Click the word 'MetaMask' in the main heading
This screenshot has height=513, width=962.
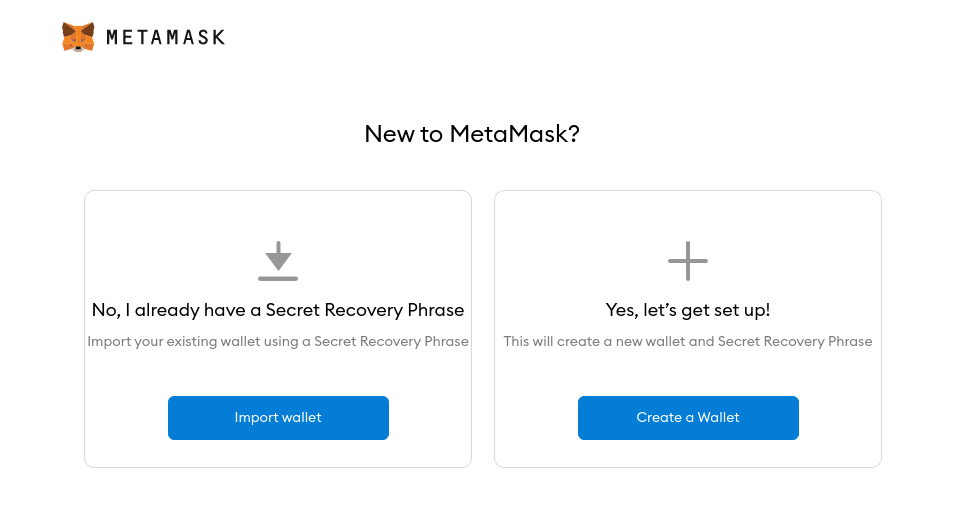509,134
